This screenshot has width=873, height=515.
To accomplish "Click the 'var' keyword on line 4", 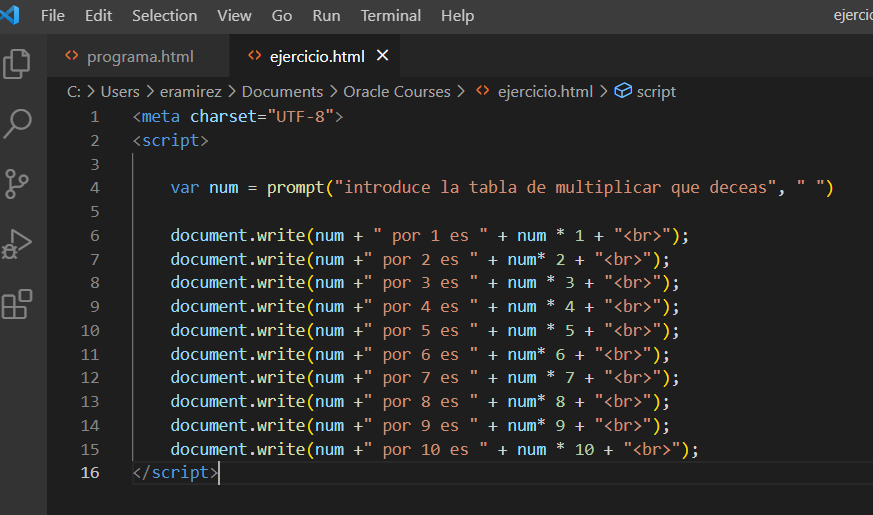I will click(185, 188).
